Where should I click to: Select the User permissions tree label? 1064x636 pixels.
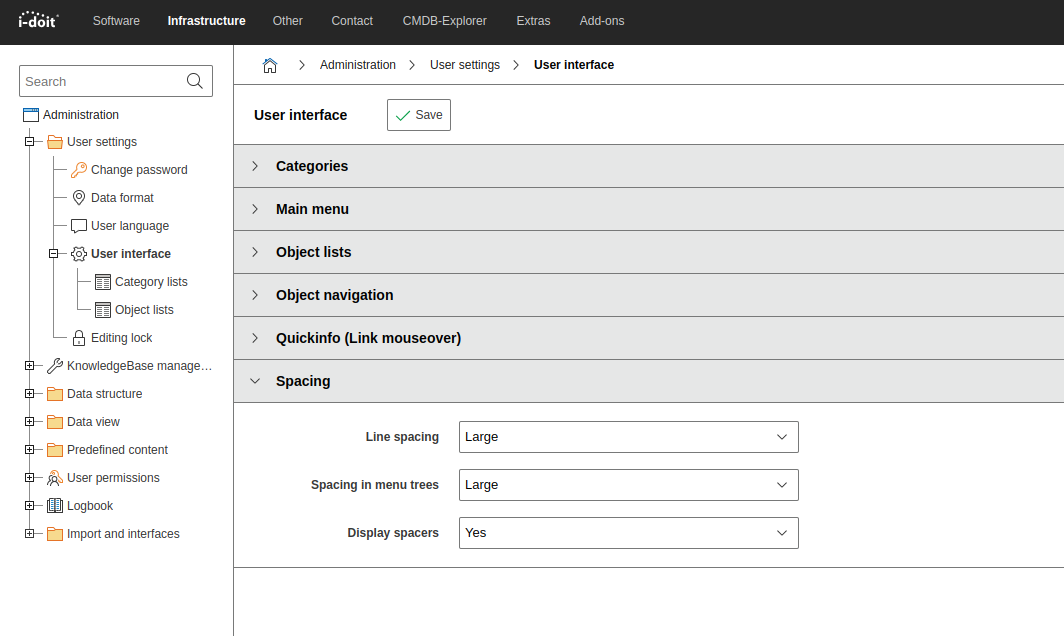click(113, 478)
